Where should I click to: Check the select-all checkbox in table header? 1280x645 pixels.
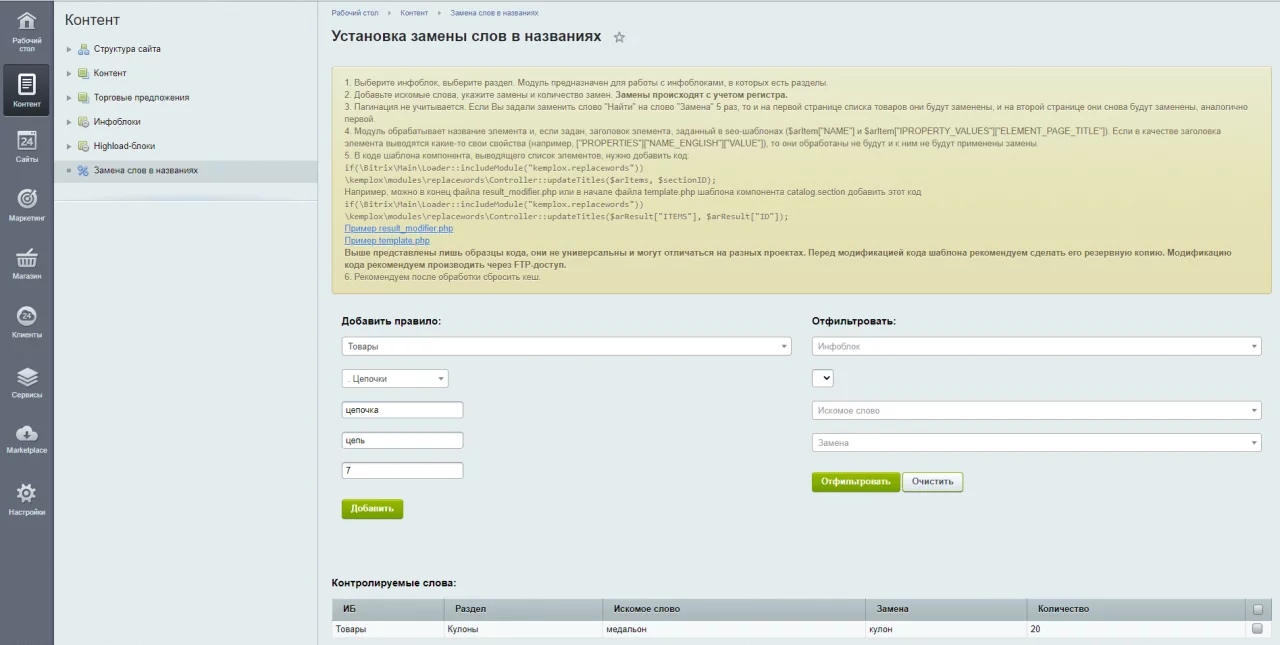point(1257,609)
